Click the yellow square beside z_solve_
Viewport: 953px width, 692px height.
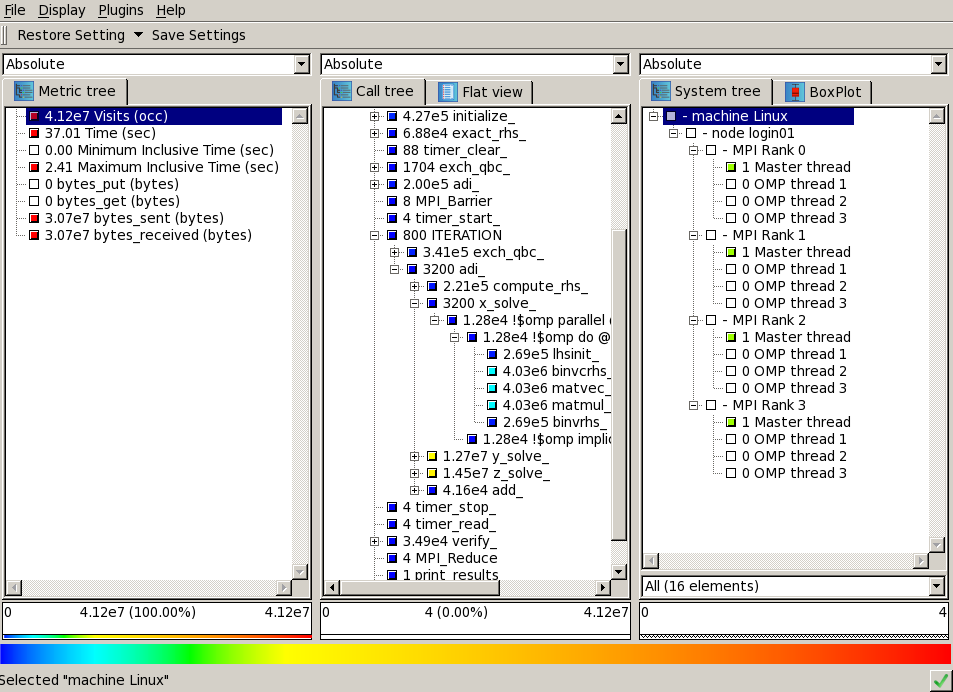[x=432, y=473]
